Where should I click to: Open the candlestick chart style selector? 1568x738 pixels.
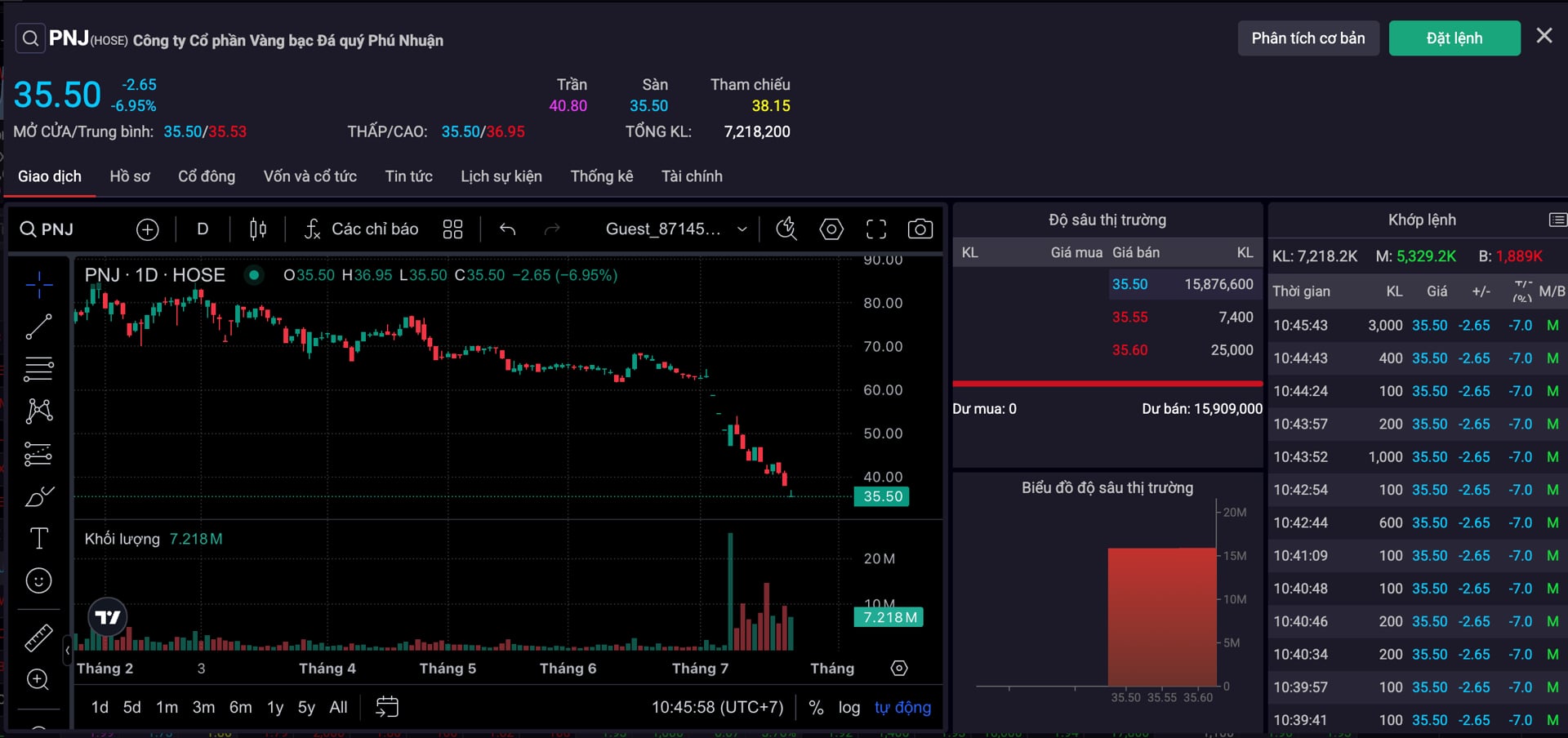point(258,229)
